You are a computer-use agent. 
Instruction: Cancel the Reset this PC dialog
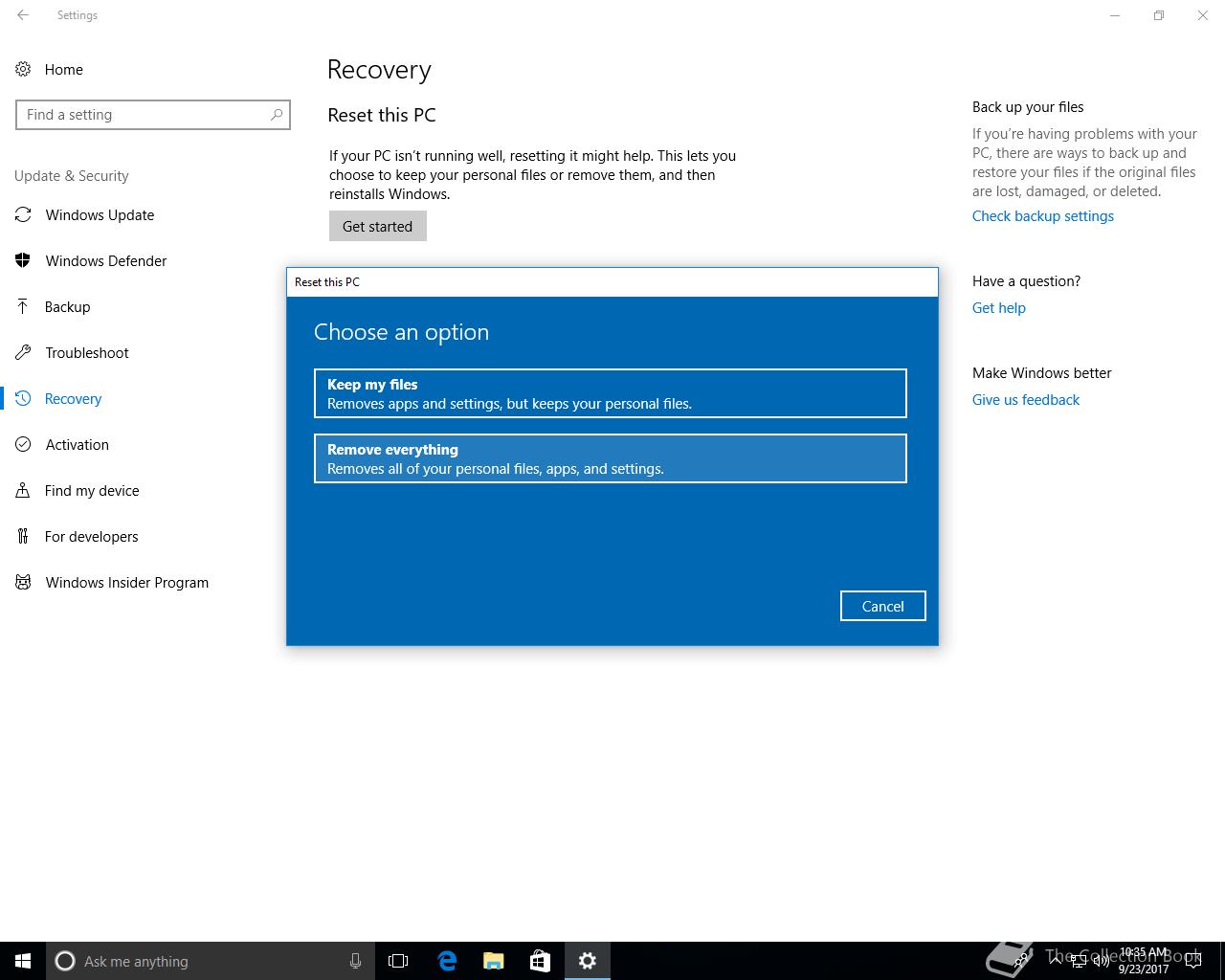pos(882,606)
